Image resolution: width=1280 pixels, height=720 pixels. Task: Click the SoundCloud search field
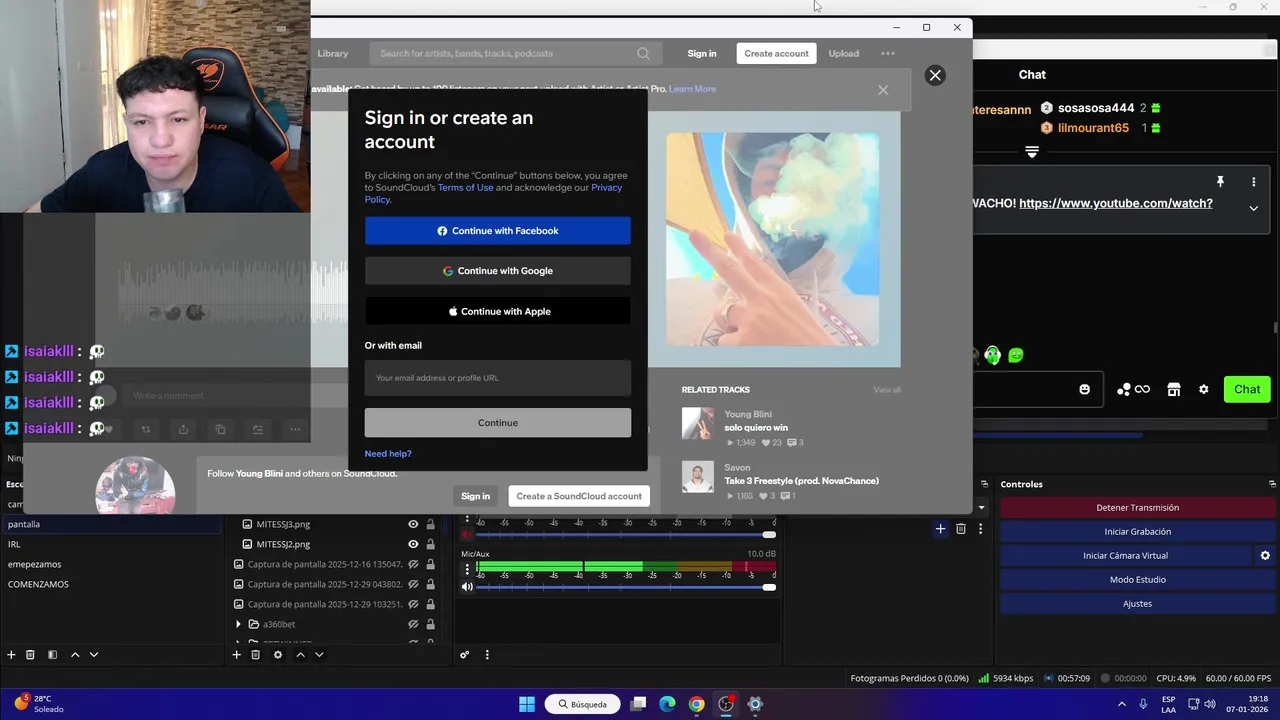[514, 54]
